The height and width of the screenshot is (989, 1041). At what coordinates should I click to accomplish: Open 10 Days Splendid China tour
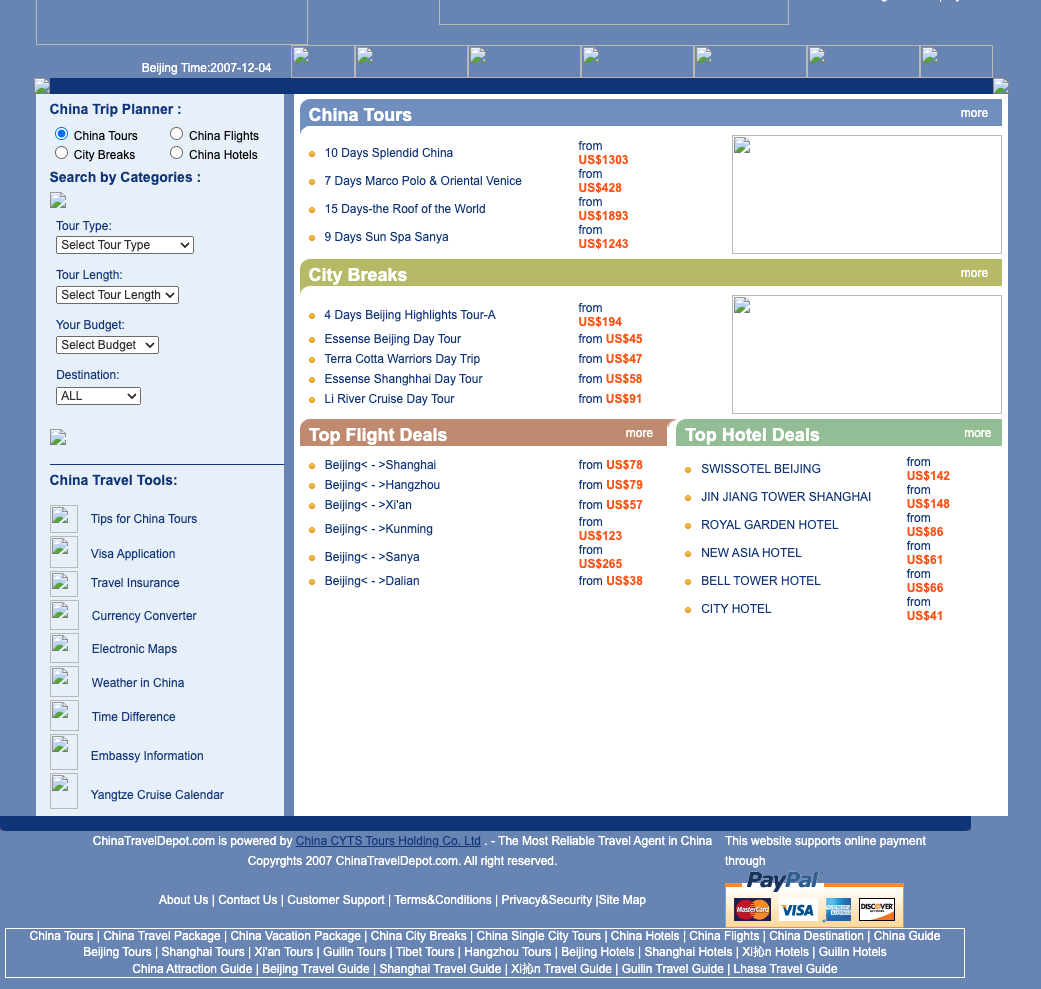(388, 153)
